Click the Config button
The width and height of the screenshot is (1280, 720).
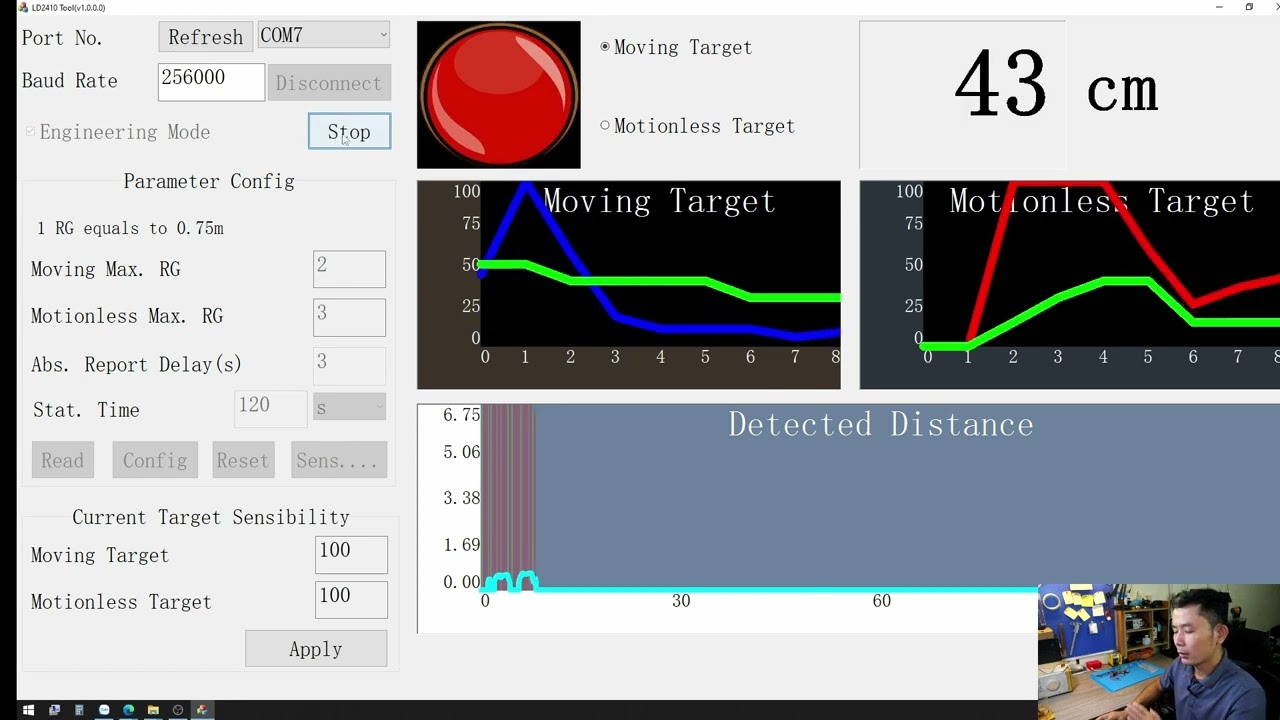[155, 460]
